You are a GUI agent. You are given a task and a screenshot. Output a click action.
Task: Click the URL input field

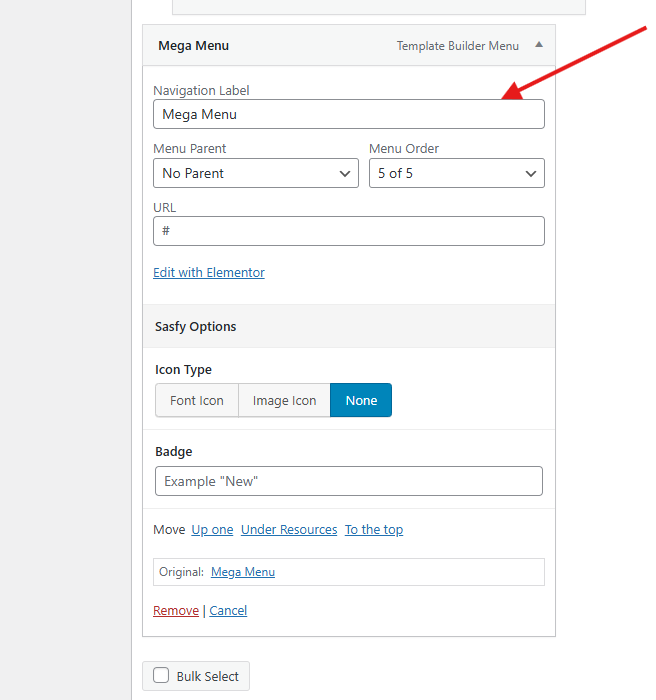349,231
